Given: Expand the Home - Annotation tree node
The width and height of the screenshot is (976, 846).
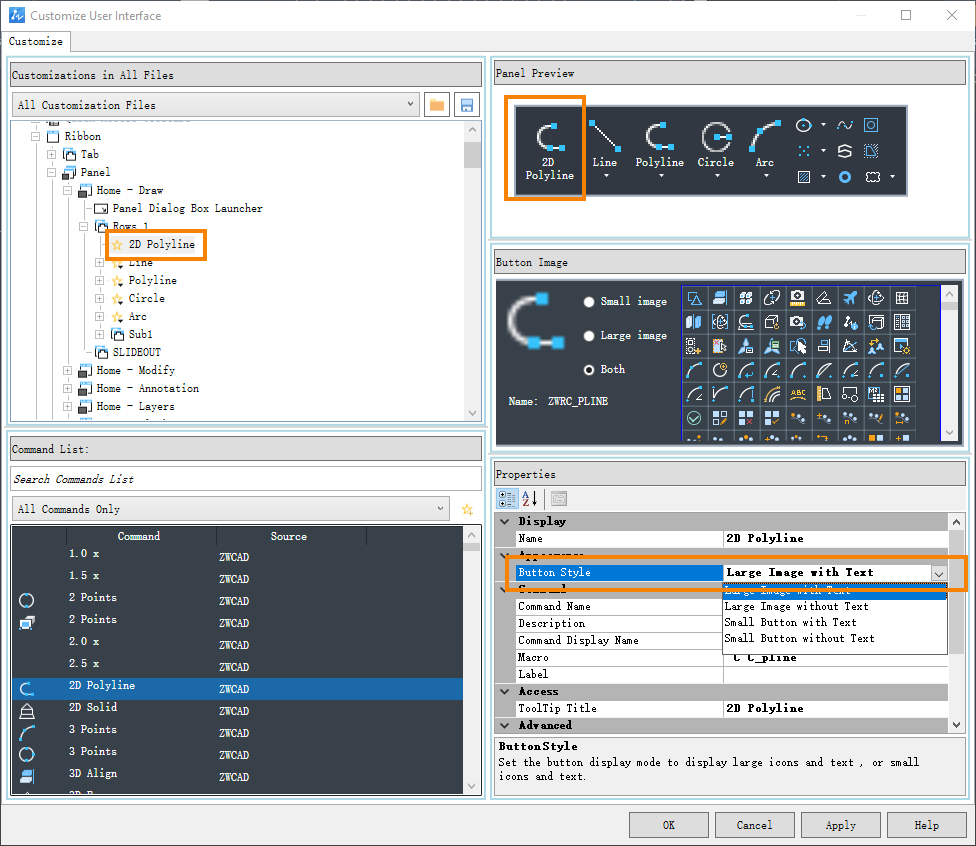Looking at the screenshot, I should tap(67, 388).
